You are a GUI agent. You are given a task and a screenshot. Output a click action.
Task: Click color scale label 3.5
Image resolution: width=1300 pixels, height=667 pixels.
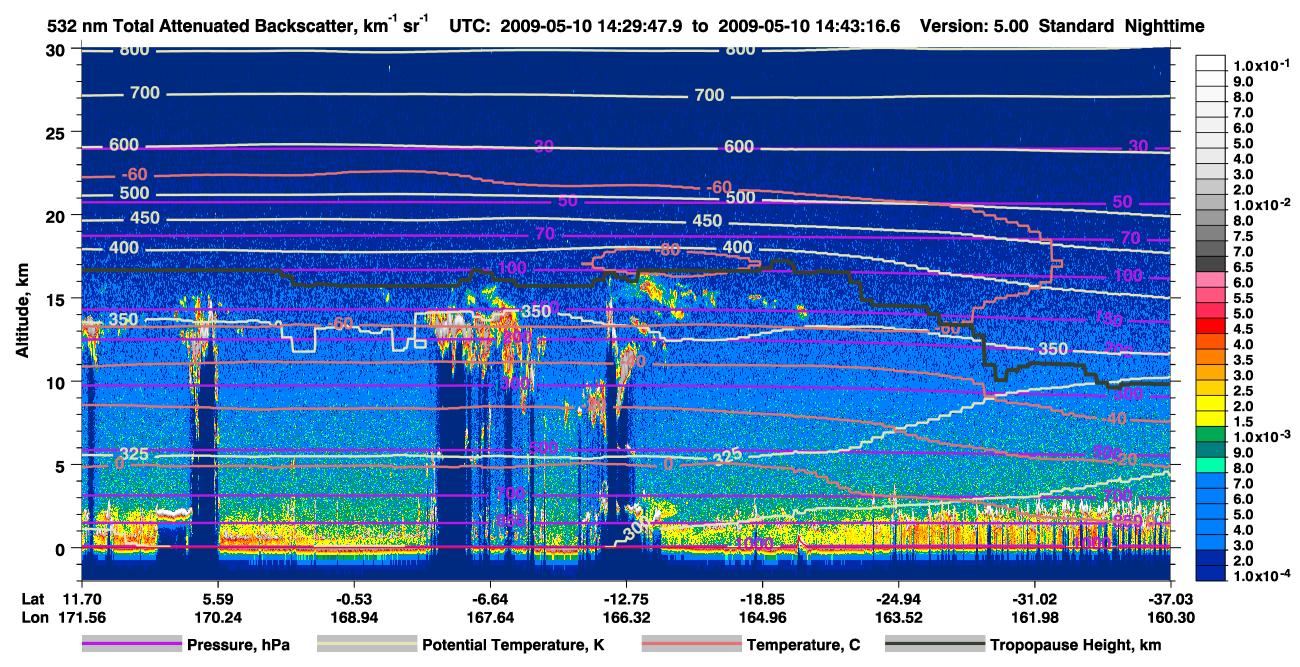click(x=1243, y=359)
